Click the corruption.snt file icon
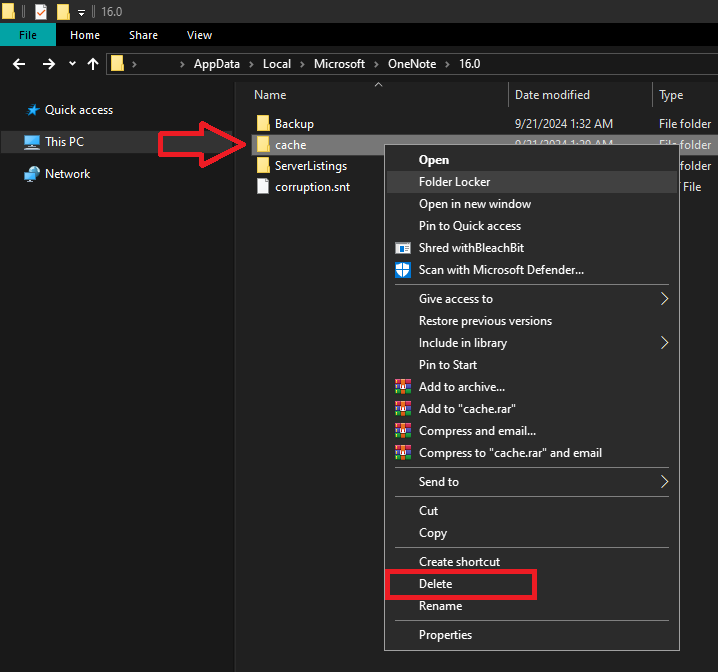 click(263, 187)
